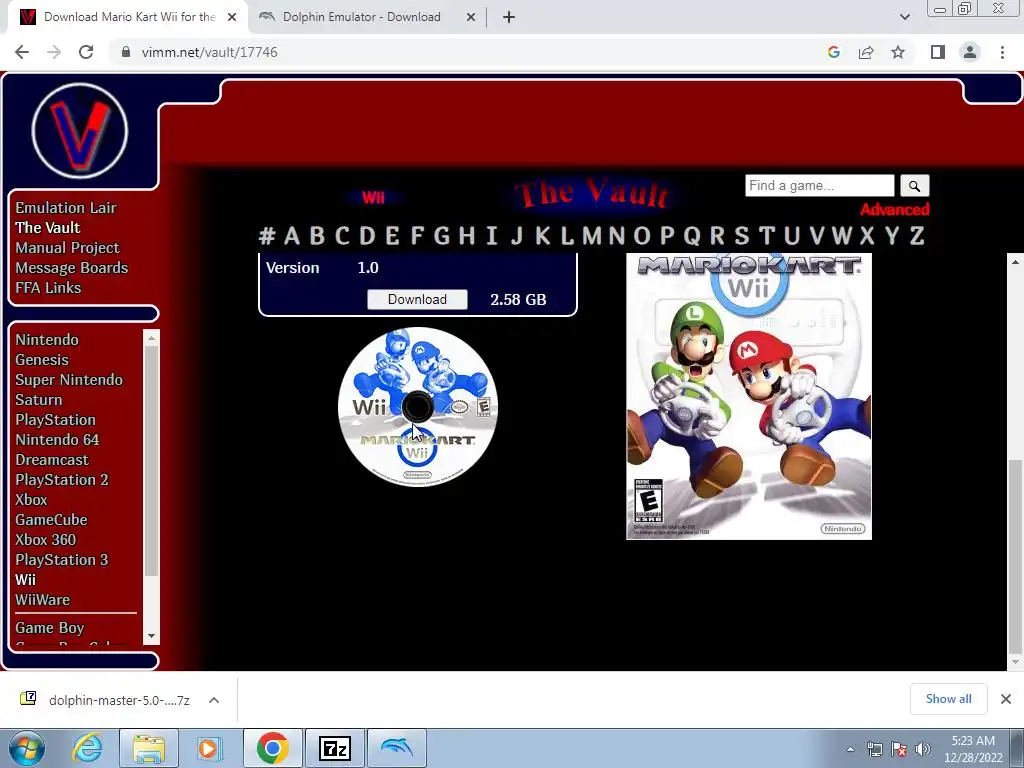Close the Mario Kart Wii tab

pos(232,17)
